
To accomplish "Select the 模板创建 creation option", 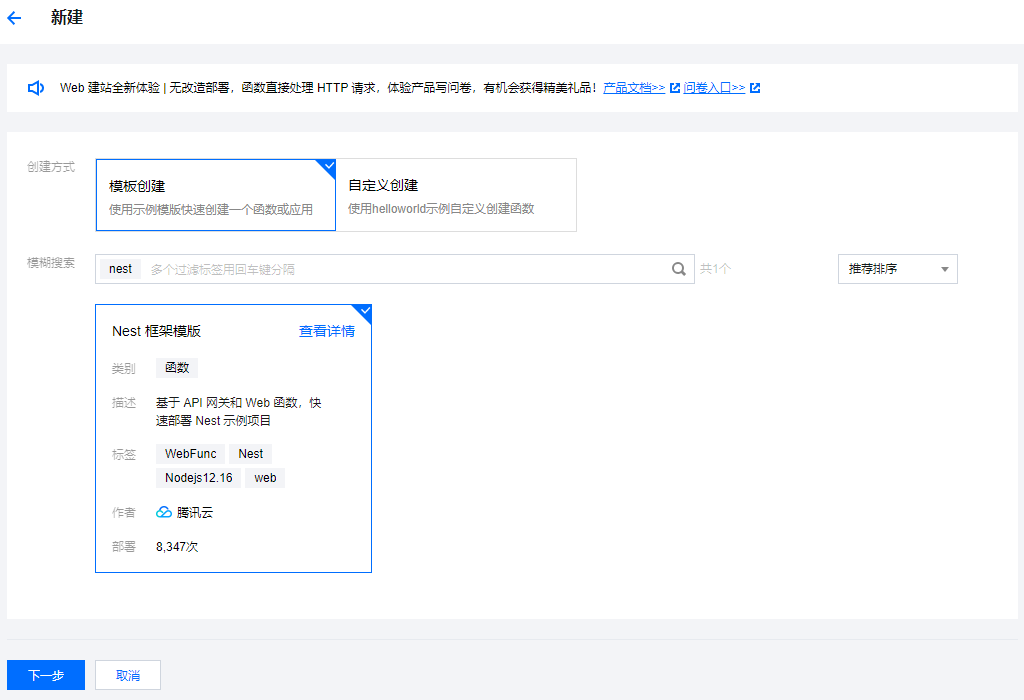I will tap(216, 195).
